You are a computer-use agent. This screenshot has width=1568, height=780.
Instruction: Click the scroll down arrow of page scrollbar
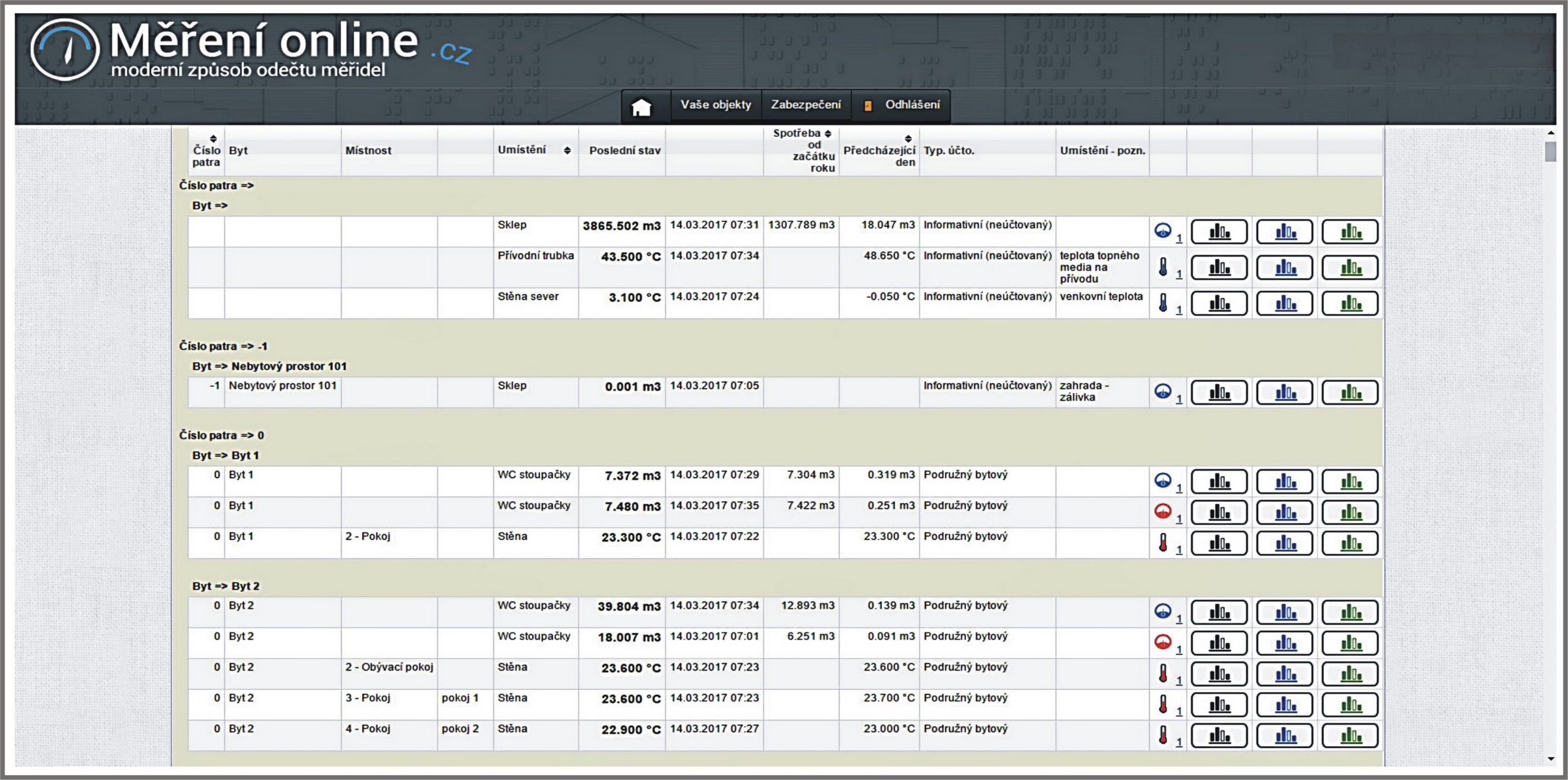(1550, 759)
